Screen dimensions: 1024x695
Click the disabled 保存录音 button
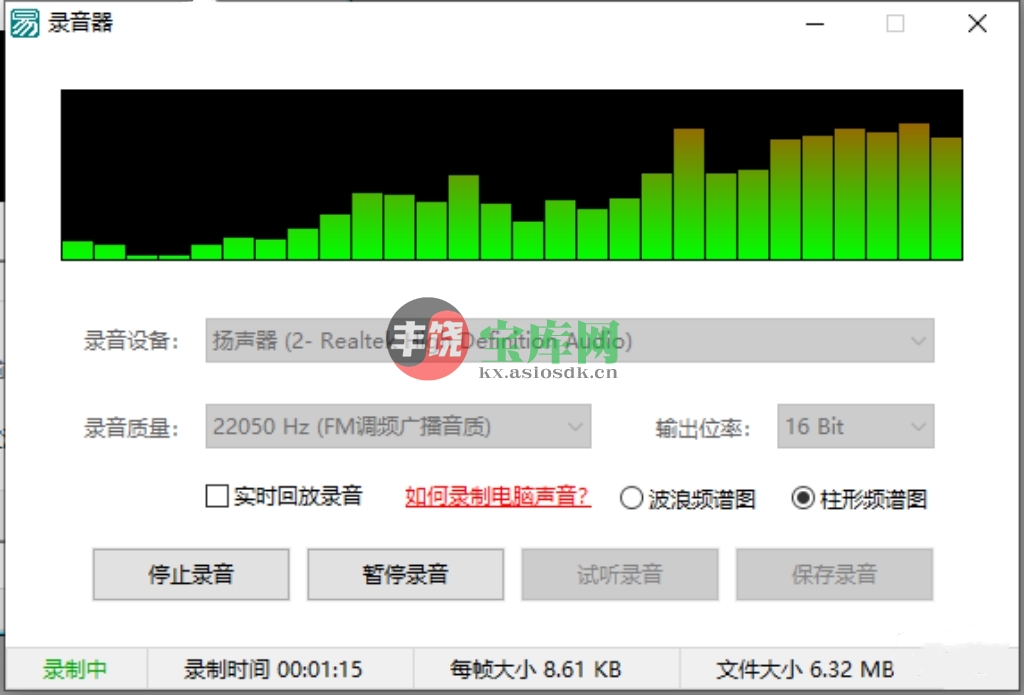[x=835, y=574]
